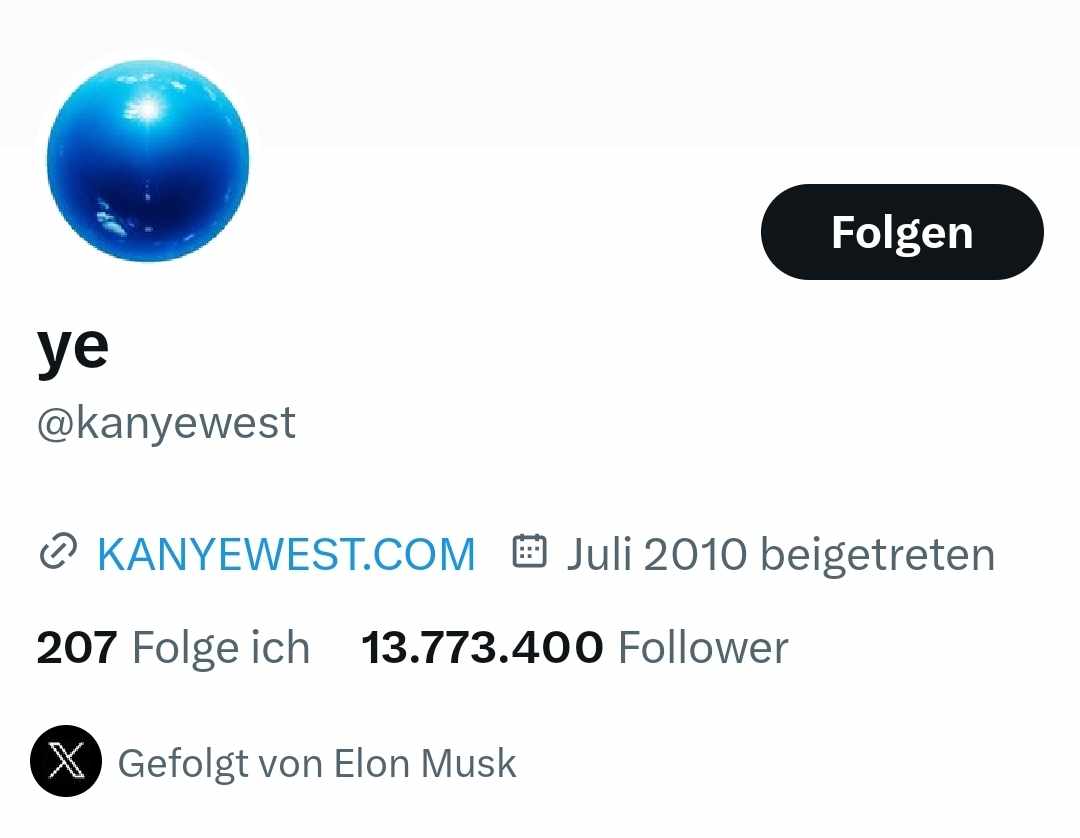Open the 207 following count

77,648
